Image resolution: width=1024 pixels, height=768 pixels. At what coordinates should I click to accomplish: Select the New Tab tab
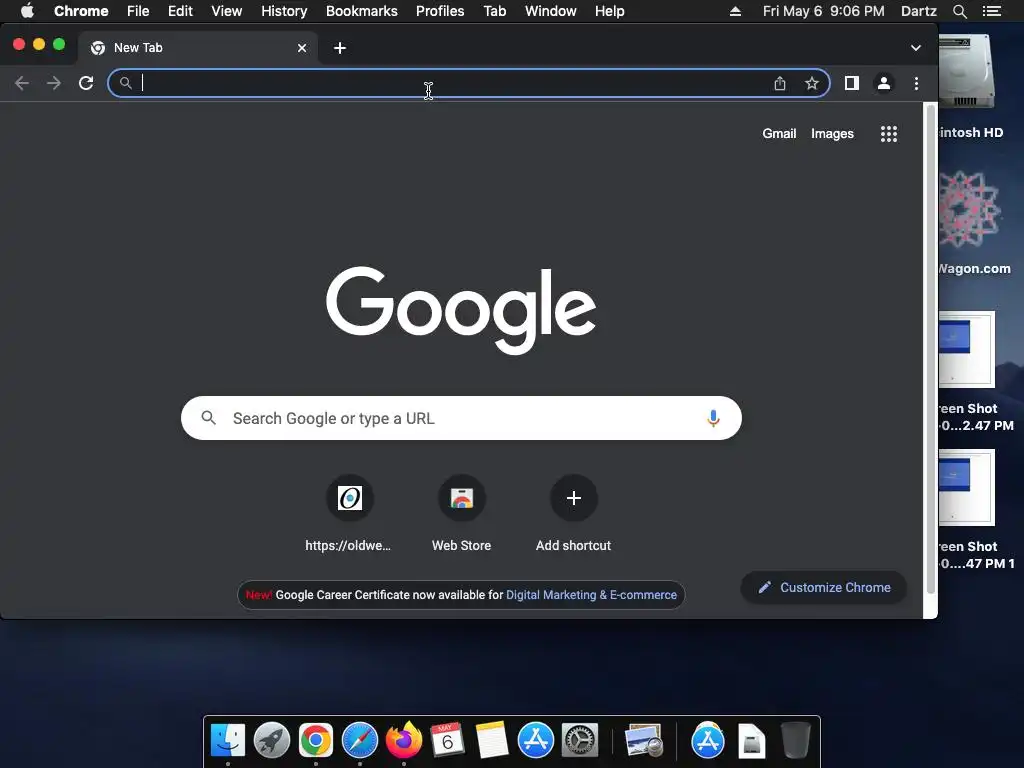[x=199, y=48]
